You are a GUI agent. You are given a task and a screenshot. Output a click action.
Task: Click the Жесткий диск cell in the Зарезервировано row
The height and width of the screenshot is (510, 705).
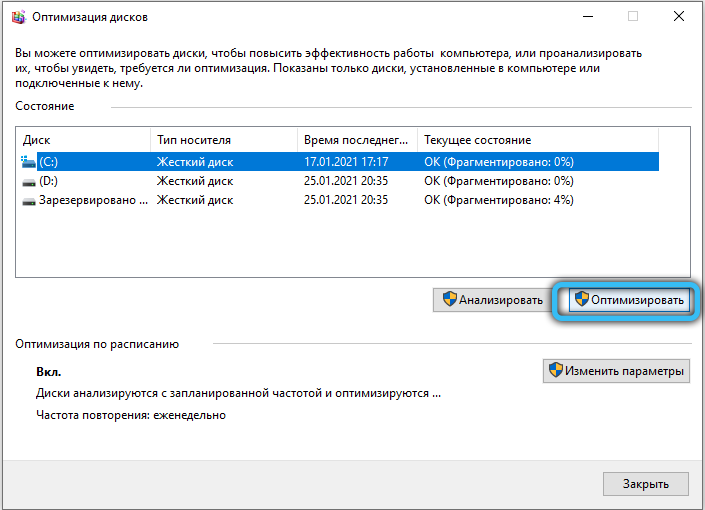tap(195, 200)
